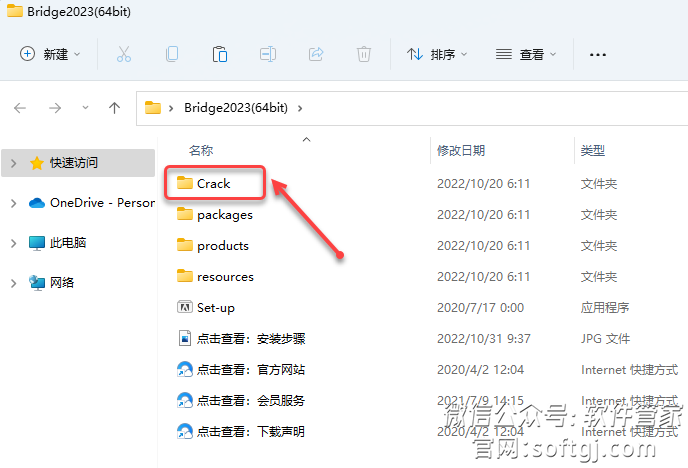
Task: Select 快速访问 in navigation pane
Action: tap(78, 163)
